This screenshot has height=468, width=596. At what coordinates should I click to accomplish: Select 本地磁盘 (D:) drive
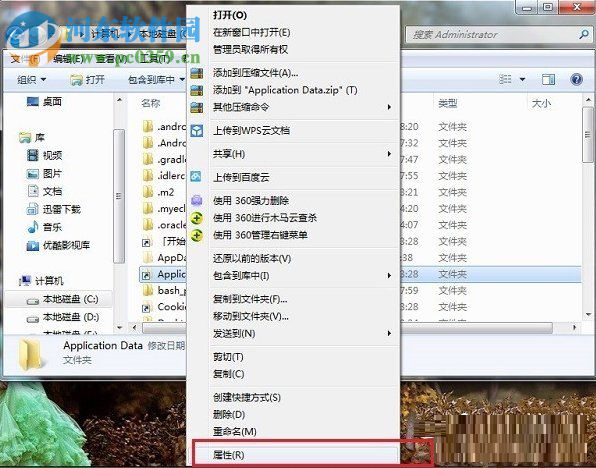coord(63,317)
